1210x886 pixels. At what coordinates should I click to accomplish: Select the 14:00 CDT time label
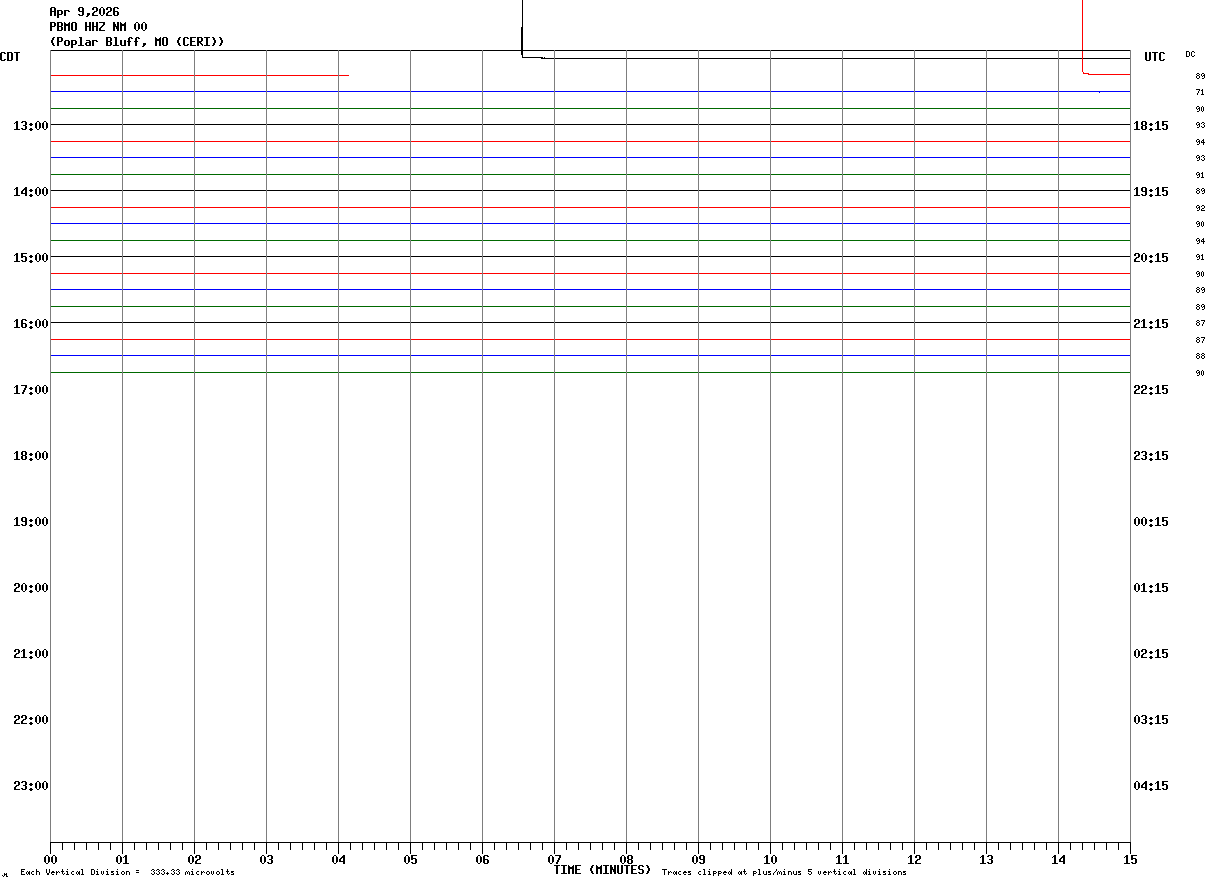tap(31, 191)
